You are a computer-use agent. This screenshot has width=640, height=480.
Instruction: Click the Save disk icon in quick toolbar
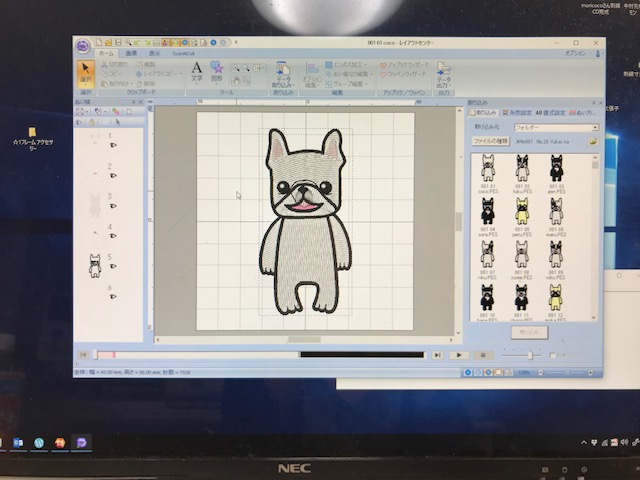pyautogui.click(x=118, y=42)
